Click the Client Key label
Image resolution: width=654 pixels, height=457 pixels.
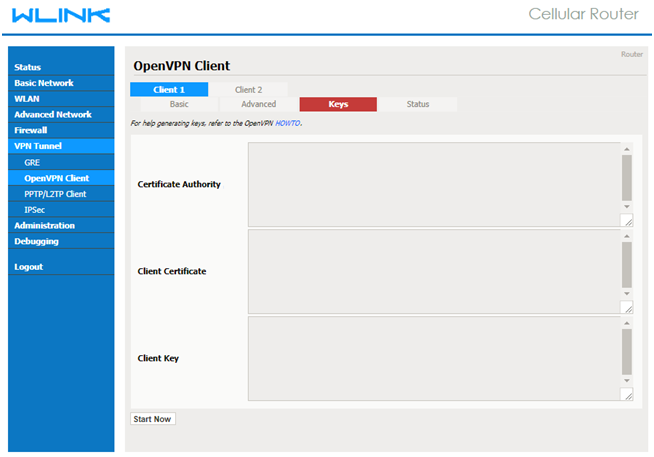click(158, 359)
